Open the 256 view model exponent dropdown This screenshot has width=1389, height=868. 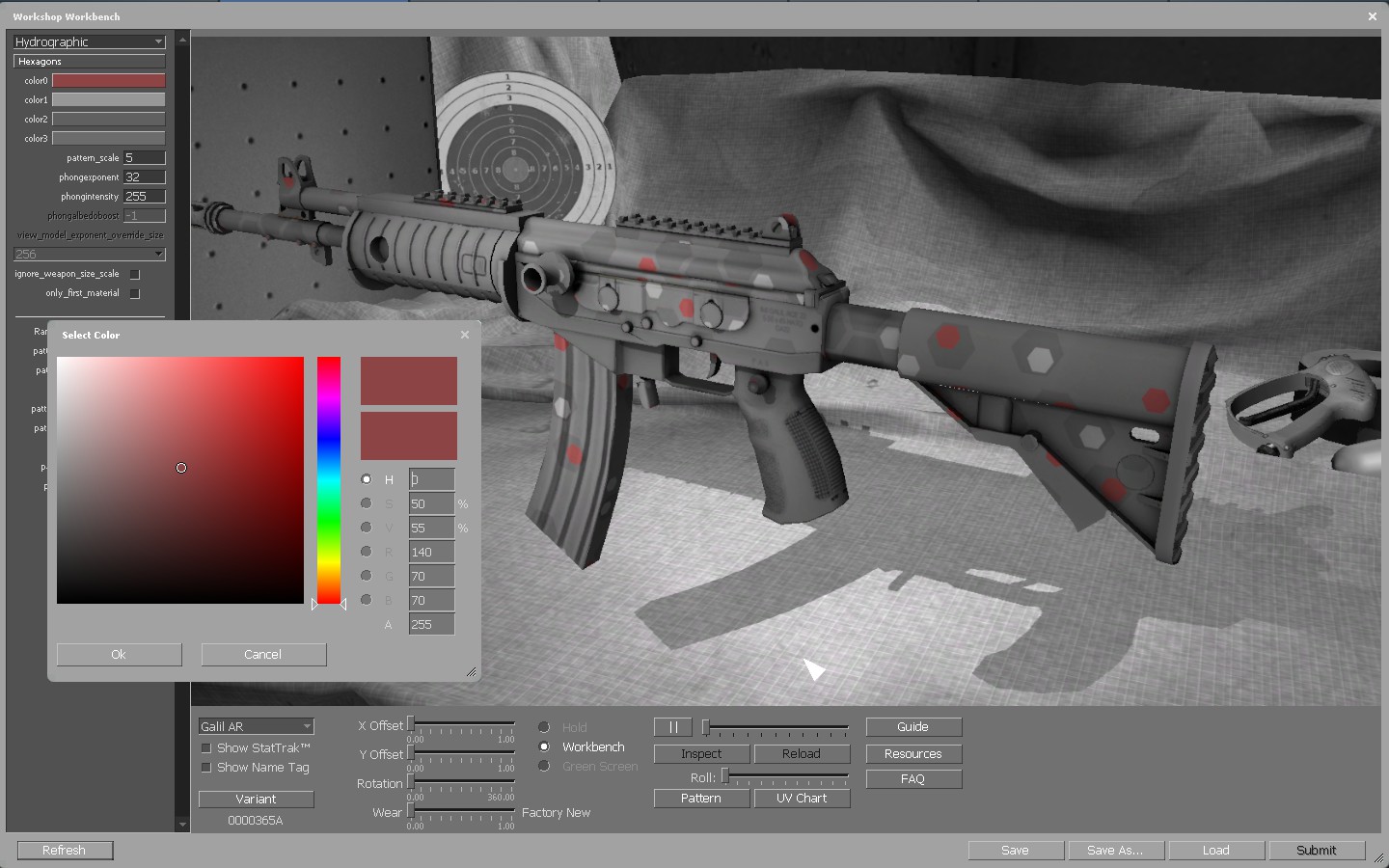pos(90,254)
